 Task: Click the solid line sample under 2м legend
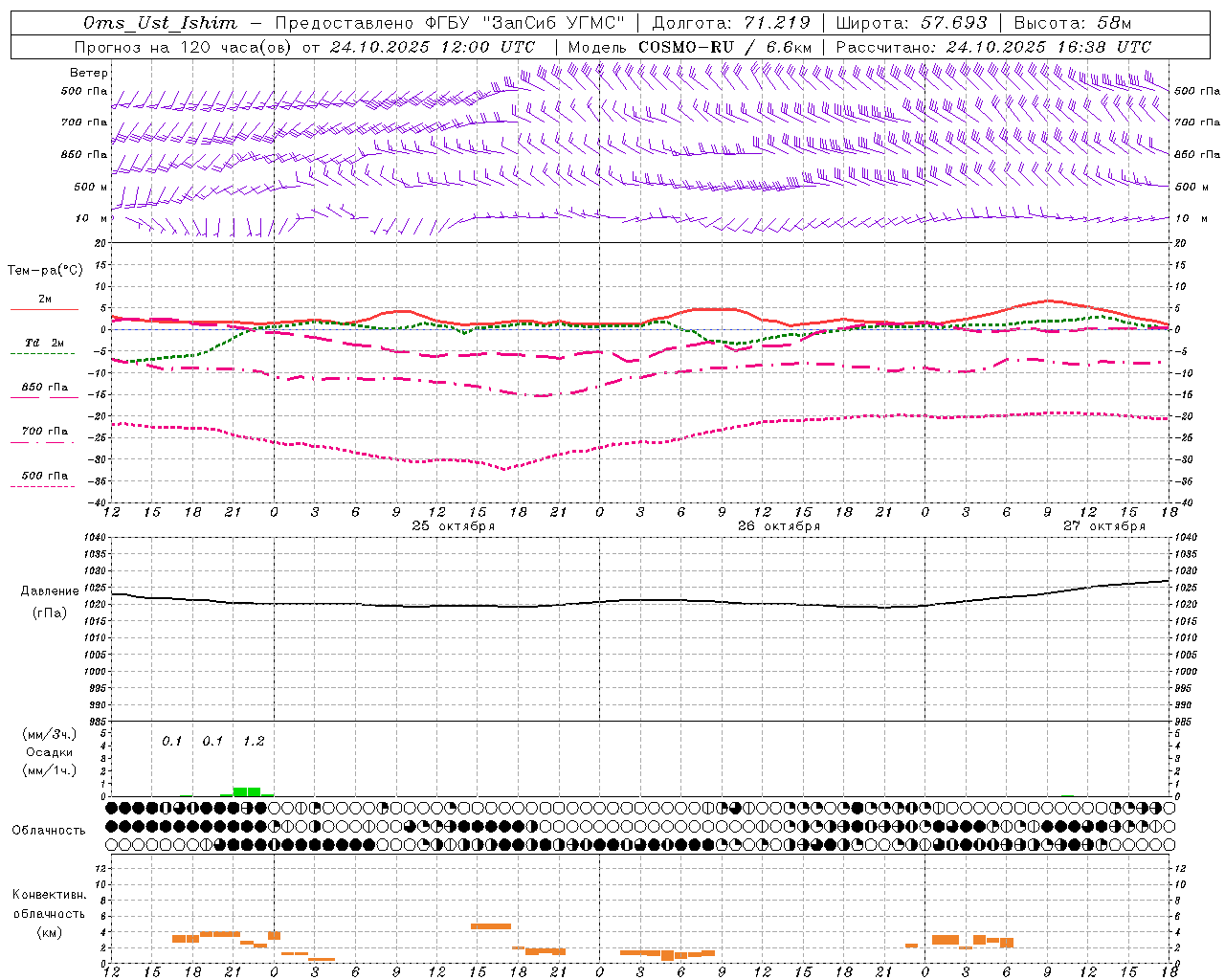pos(45,310)
